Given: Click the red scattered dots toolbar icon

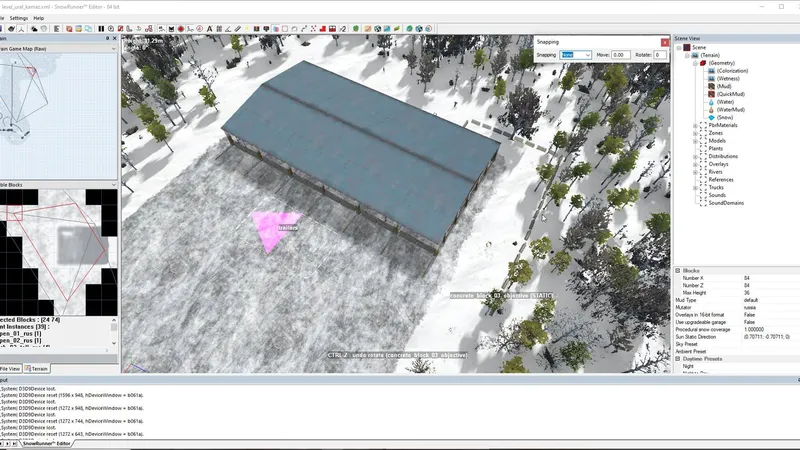Looking at the screenshot, I should [x=313, y=29].
